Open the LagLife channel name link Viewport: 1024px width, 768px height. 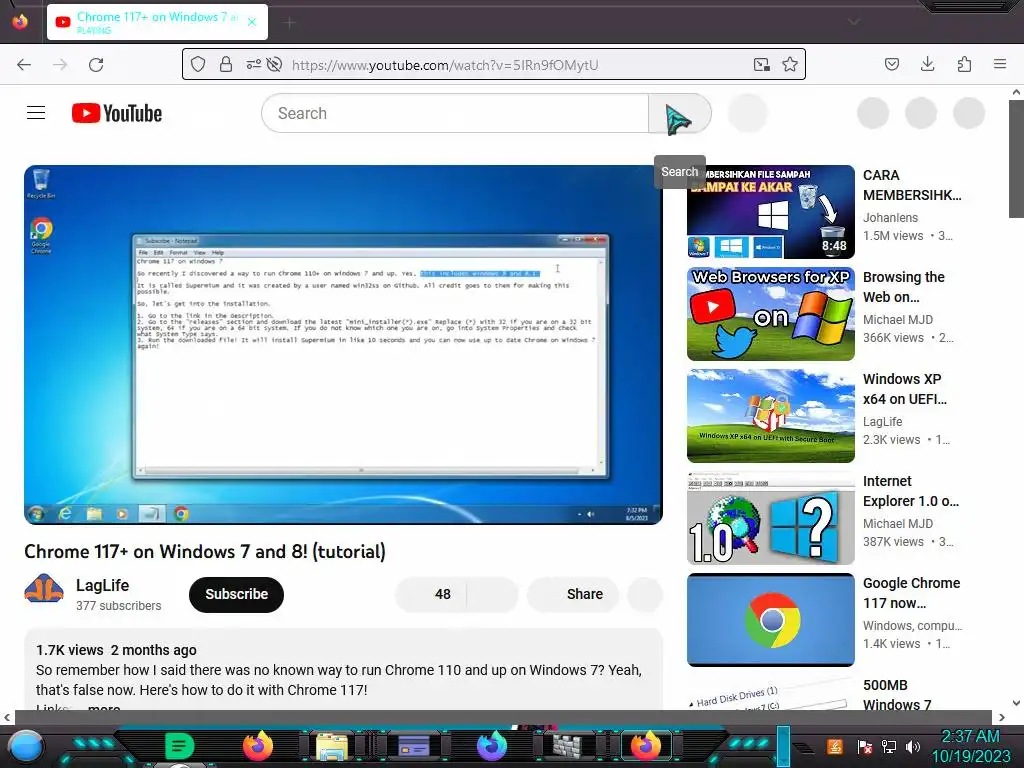(x=102, y=585)
